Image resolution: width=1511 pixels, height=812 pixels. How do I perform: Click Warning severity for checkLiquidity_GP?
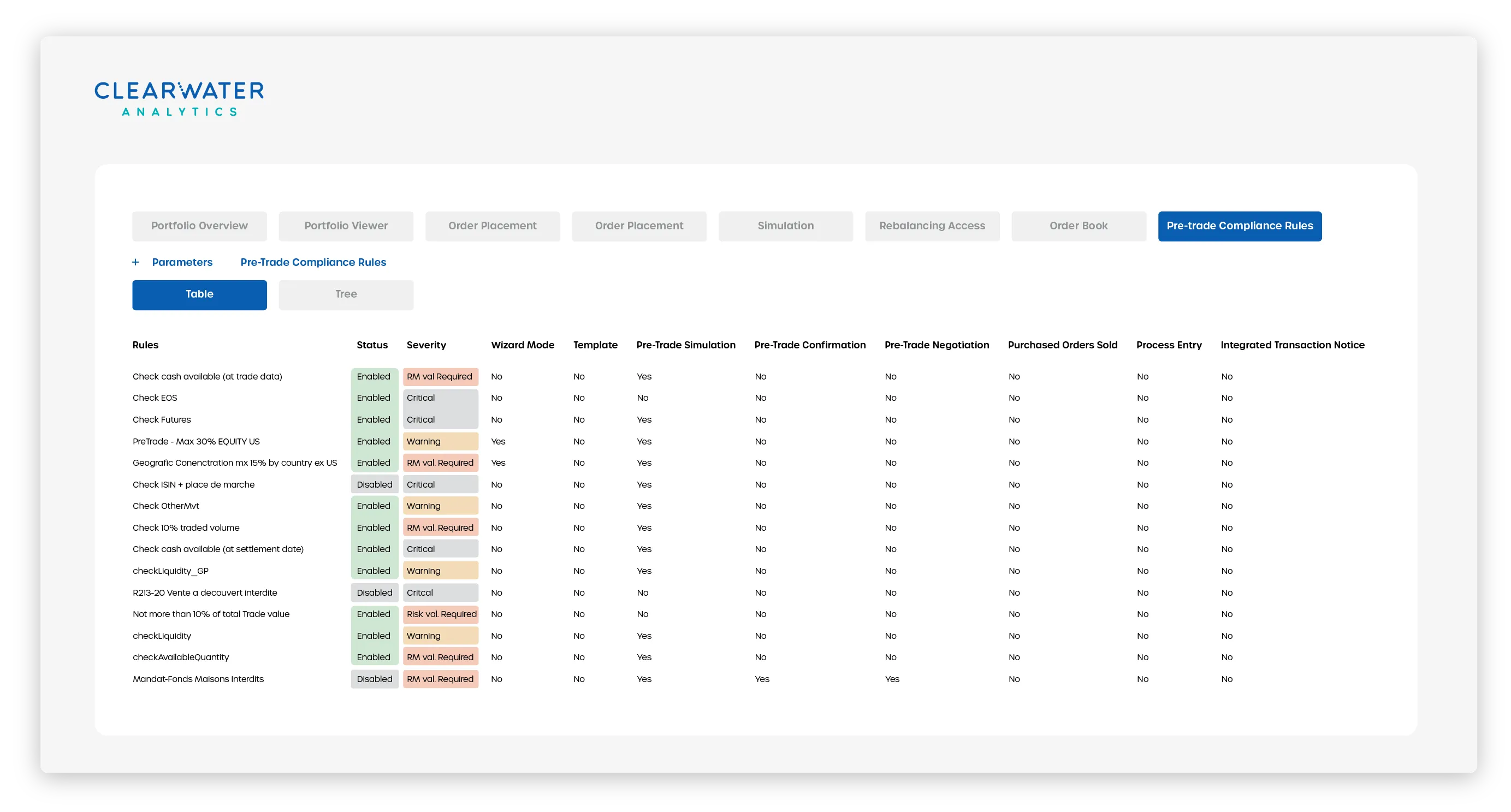(440, 571)
